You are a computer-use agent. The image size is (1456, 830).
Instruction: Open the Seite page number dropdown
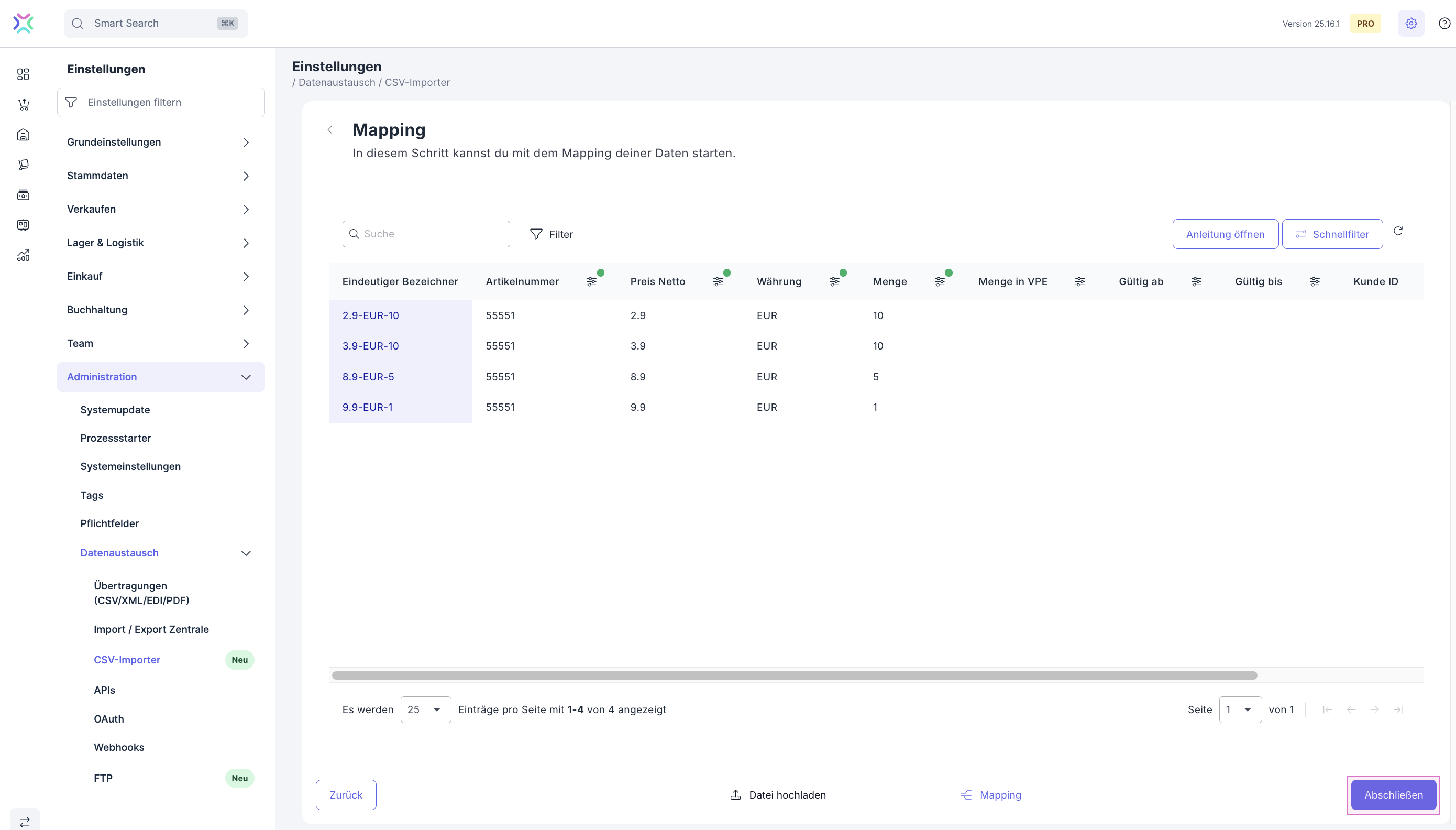pyautogui.click(x=1240, y=709)
